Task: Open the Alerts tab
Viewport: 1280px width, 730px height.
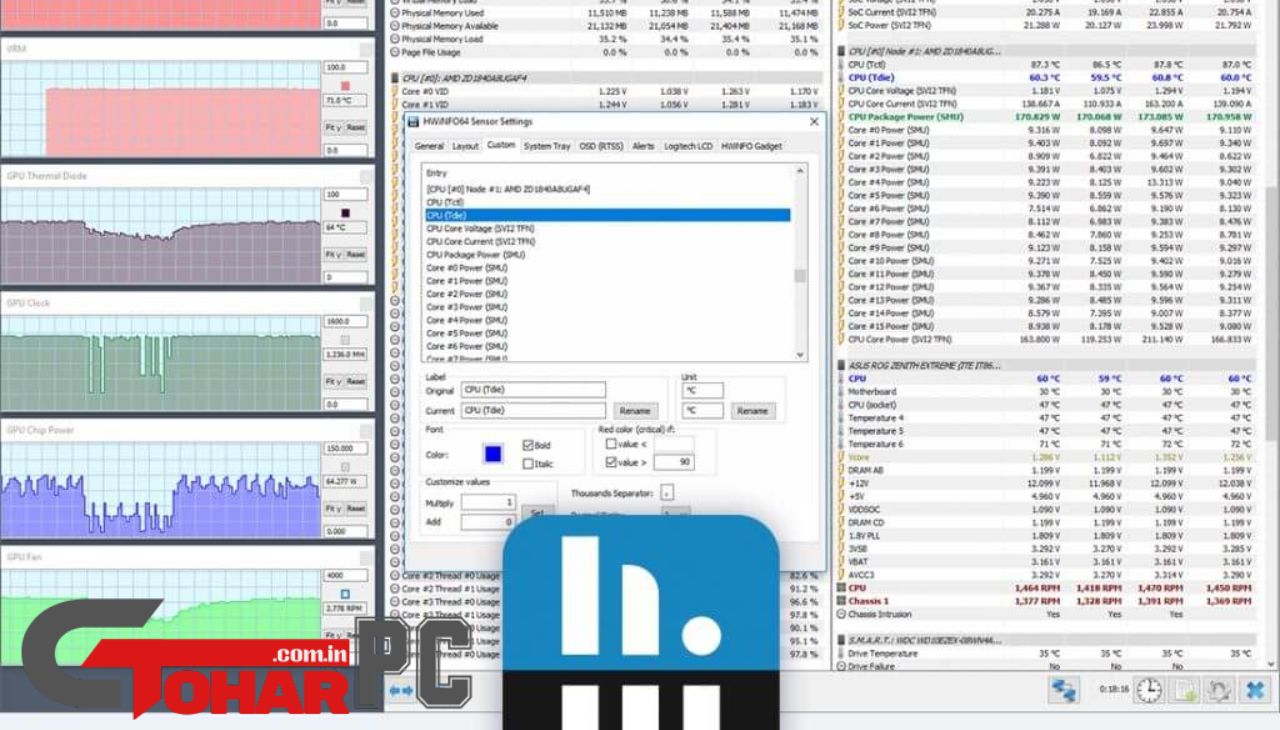Action: coord(643,146)
